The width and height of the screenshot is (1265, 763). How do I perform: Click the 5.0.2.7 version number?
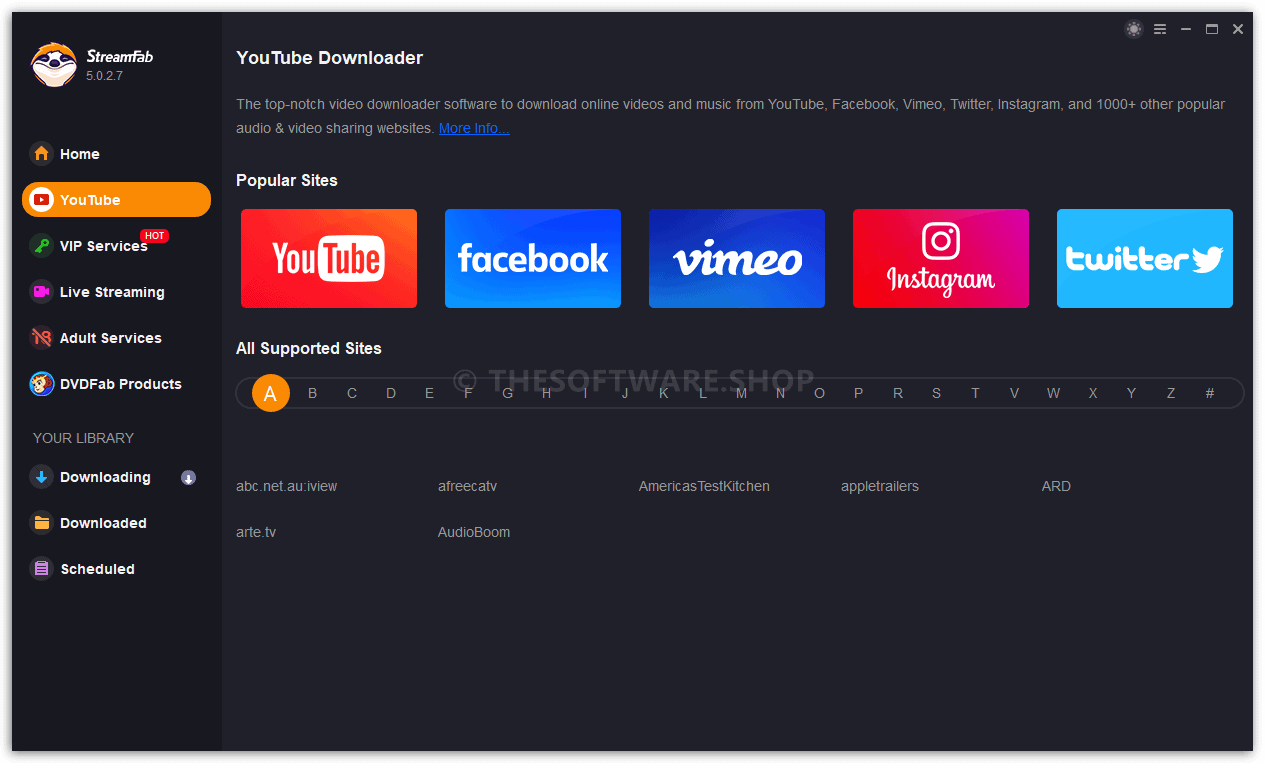(104, 76)
